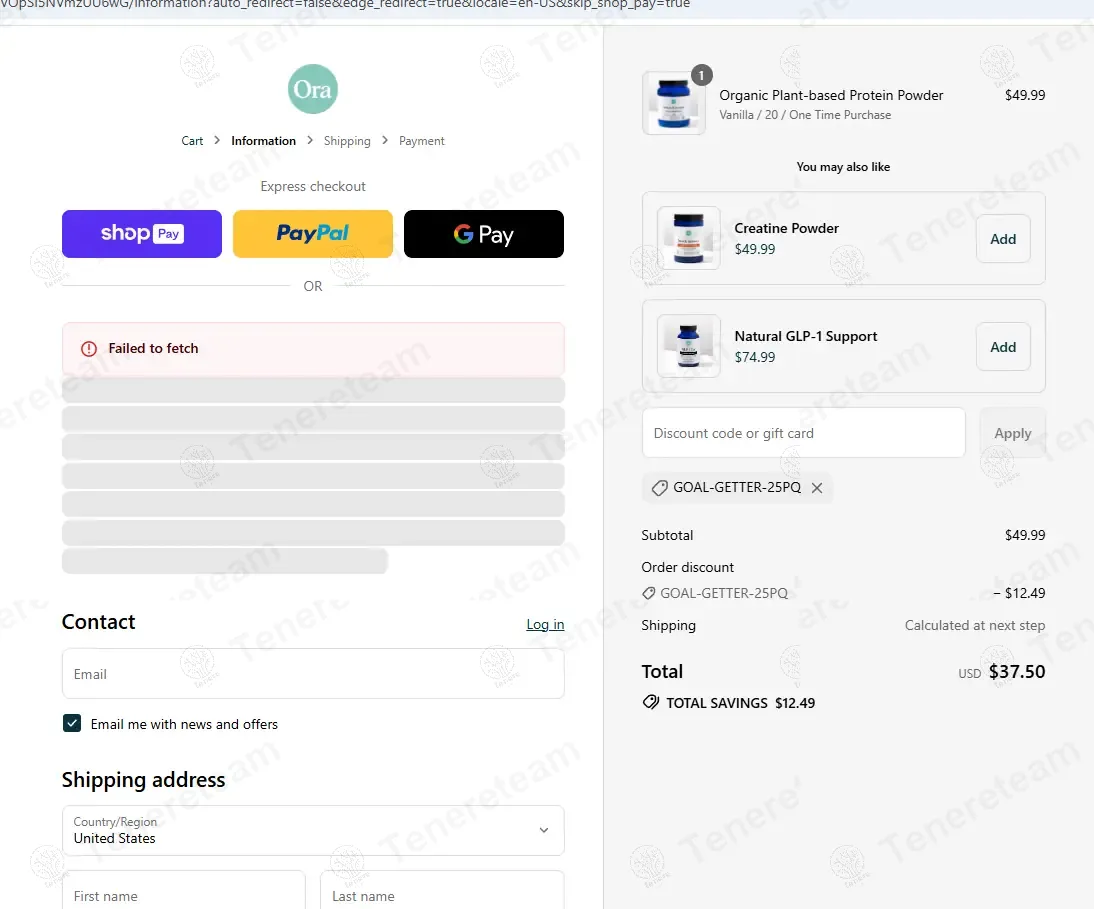Focus the Last name field
This screenshot has width=1094, height=909.
[x=442, y=889]
